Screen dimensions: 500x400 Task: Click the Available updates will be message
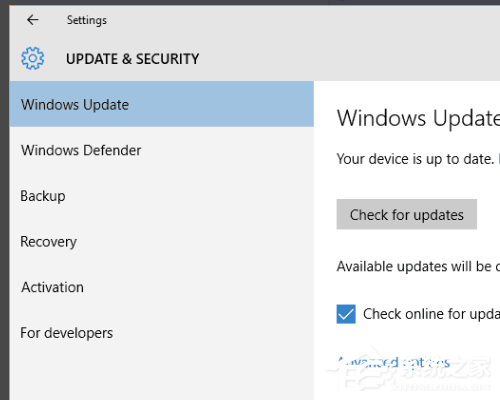tap(418, 267)
